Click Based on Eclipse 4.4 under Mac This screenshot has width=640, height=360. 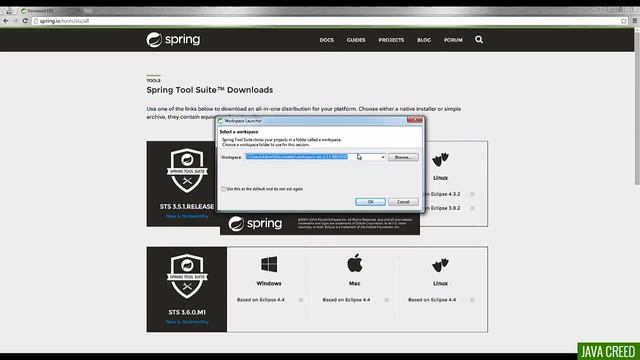pyautogui.click(x=346, y=300)
